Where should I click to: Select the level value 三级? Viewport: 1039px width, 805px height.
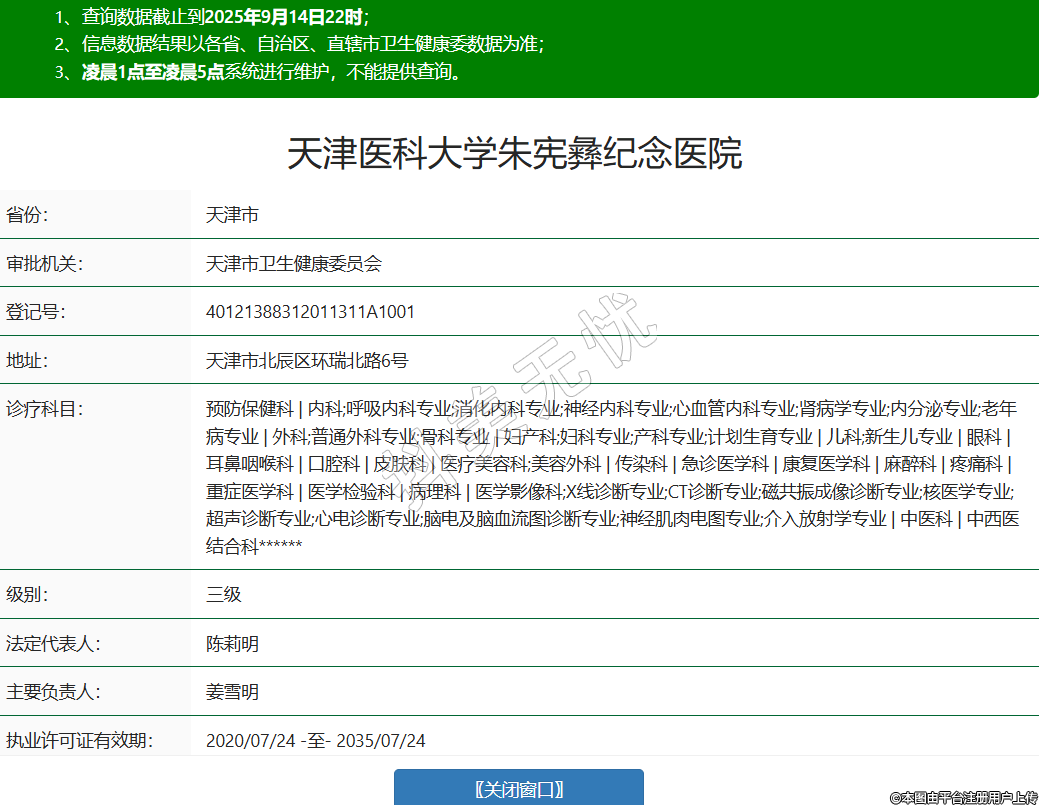(x=224, y=594)
